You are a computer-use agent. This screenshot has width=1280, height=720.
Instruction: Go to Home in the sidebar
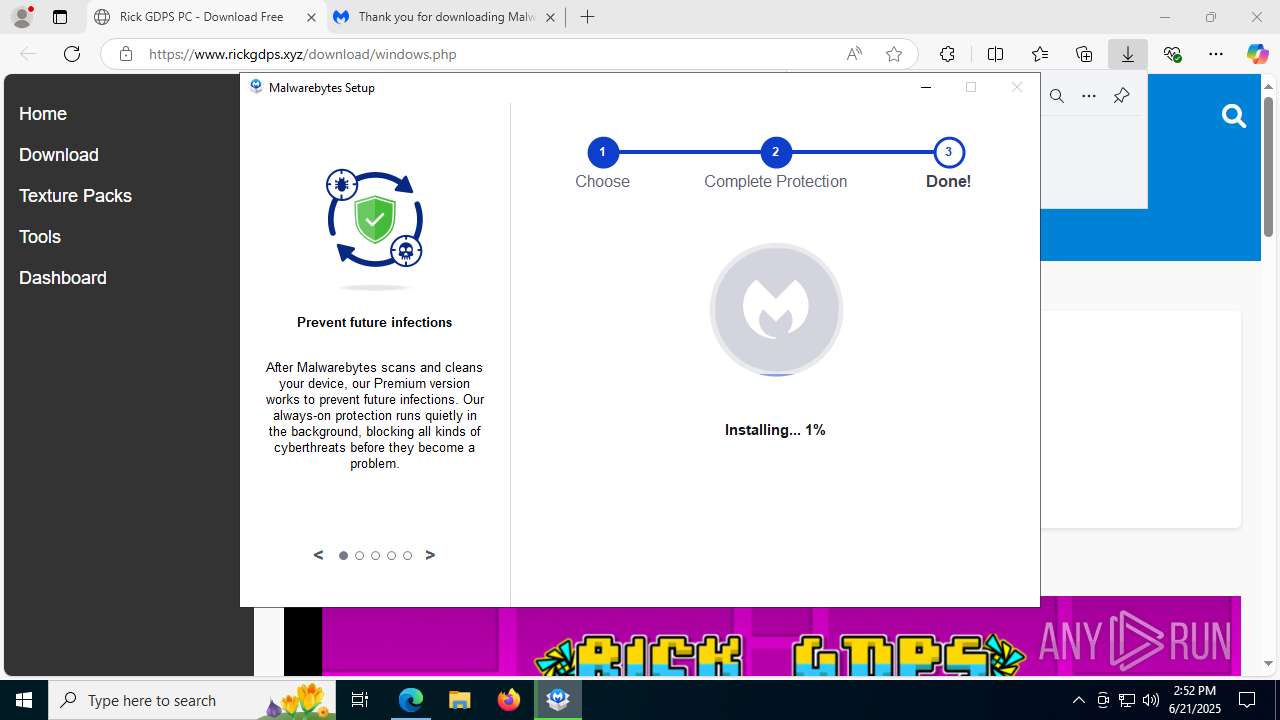pos(43,114)
